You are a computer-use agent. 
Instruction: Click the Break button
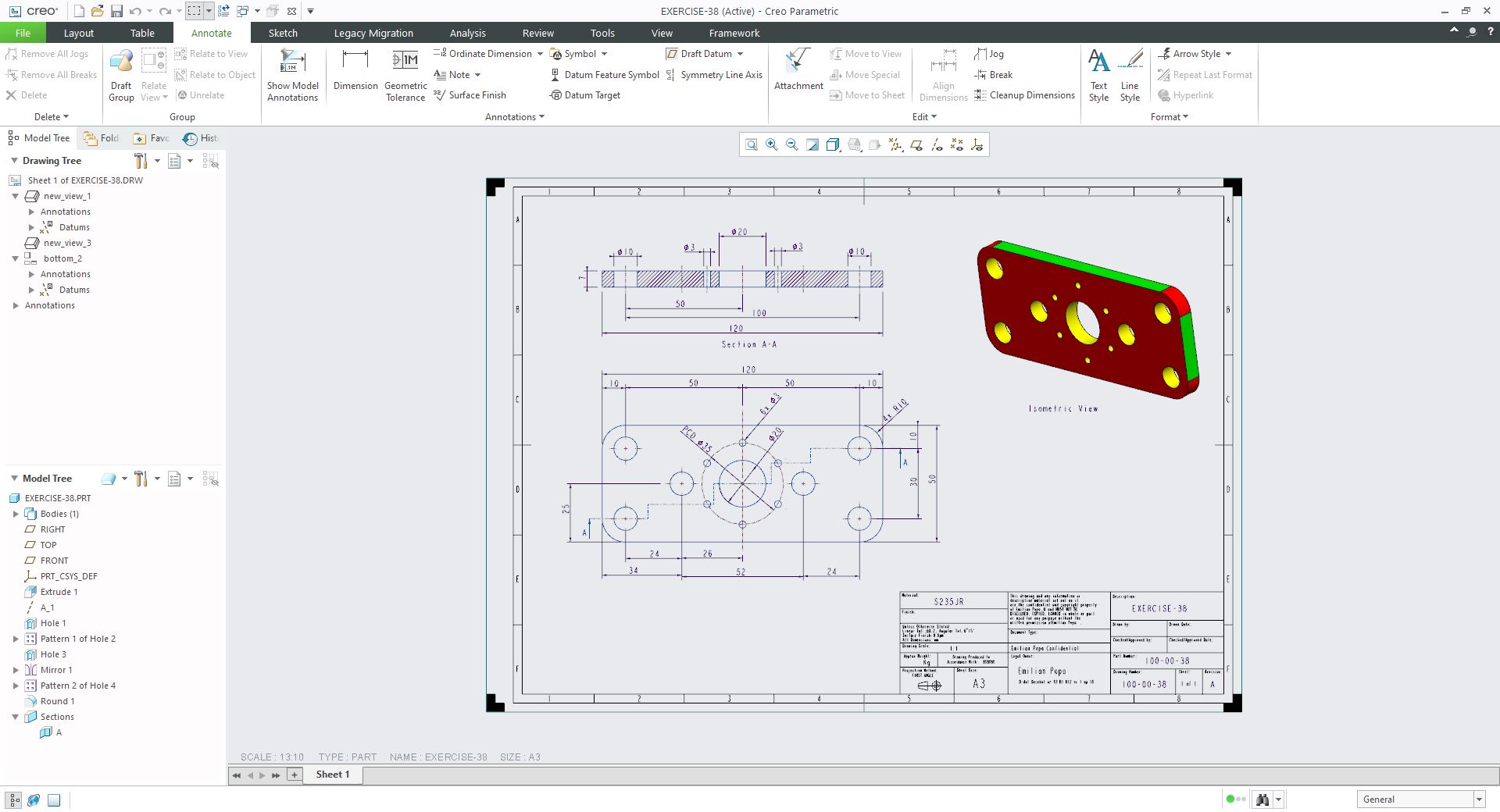pyautogui.click(x=994, y=75)
